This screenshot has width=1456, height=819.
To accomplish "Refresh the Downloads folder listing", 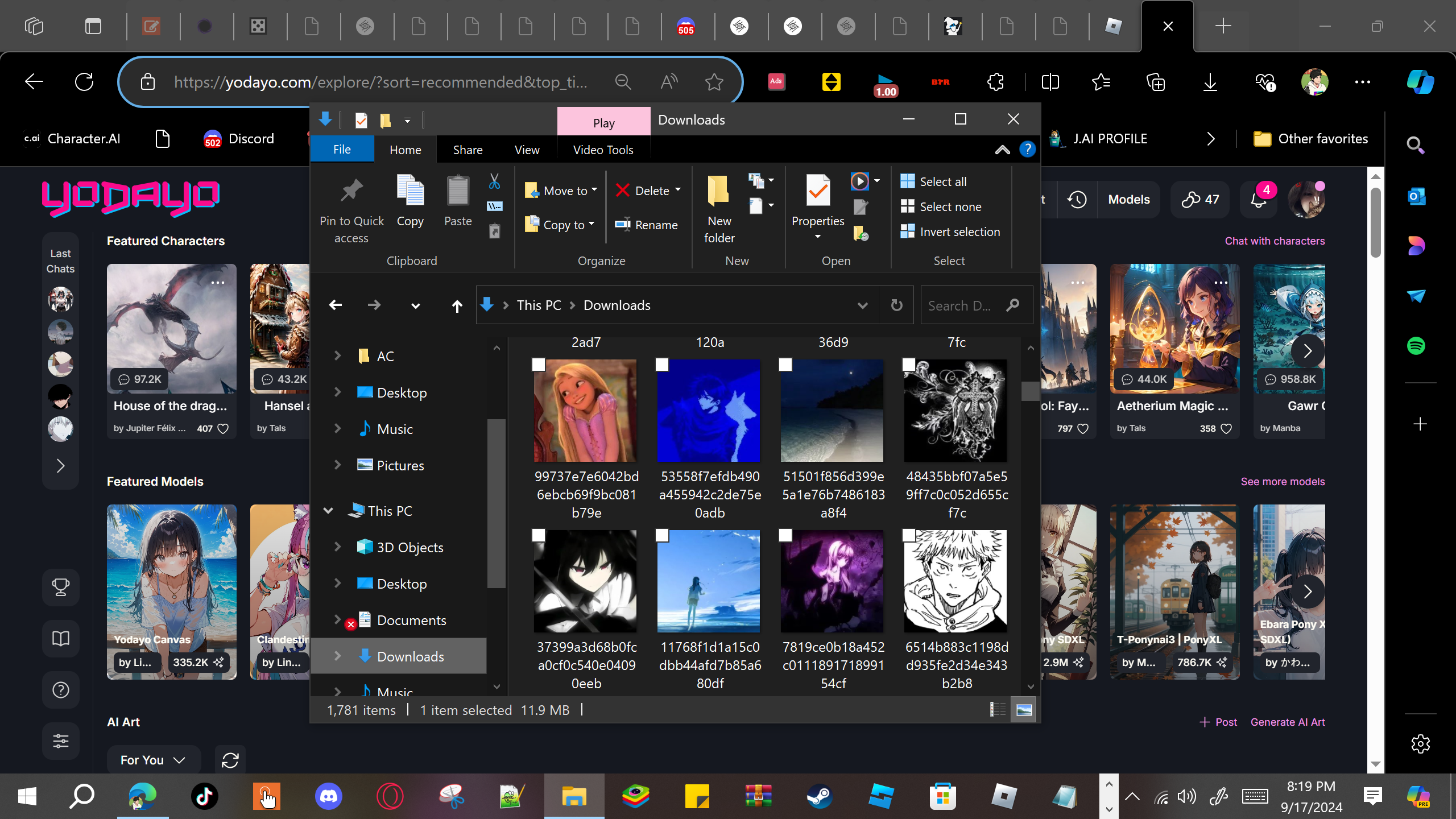I will coord(896,305).
